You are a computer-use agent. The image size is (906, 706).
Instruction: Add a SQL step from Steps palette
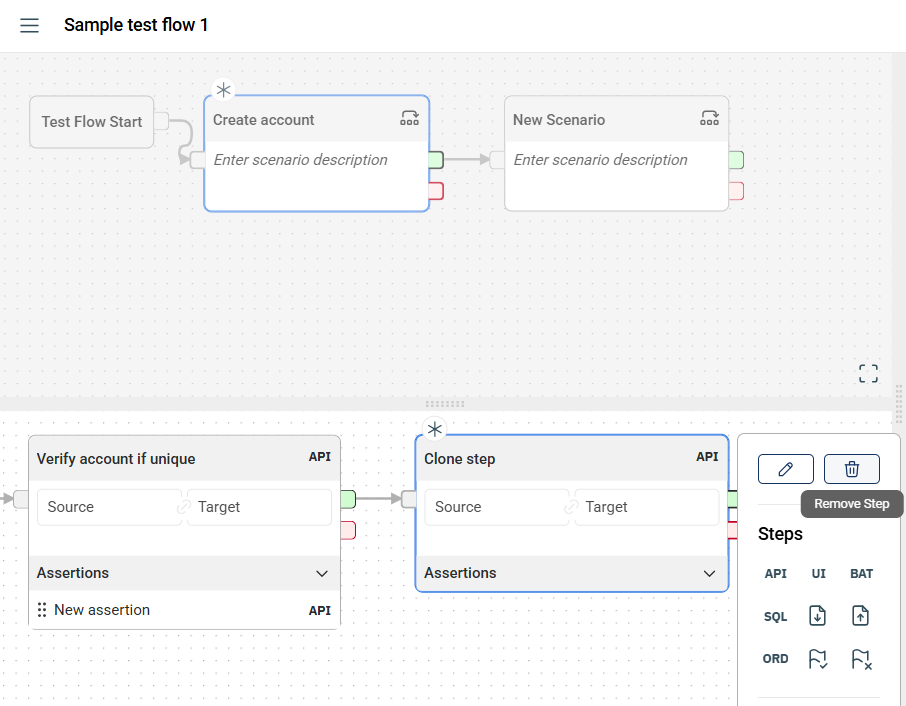(x=775, y=617)
